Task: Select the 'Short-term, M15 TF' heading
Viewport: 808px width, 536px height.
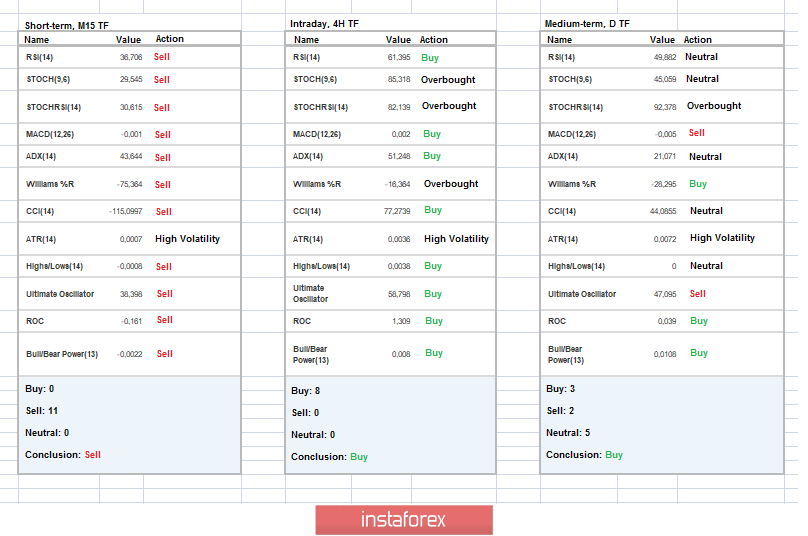Action: (66, 26)
